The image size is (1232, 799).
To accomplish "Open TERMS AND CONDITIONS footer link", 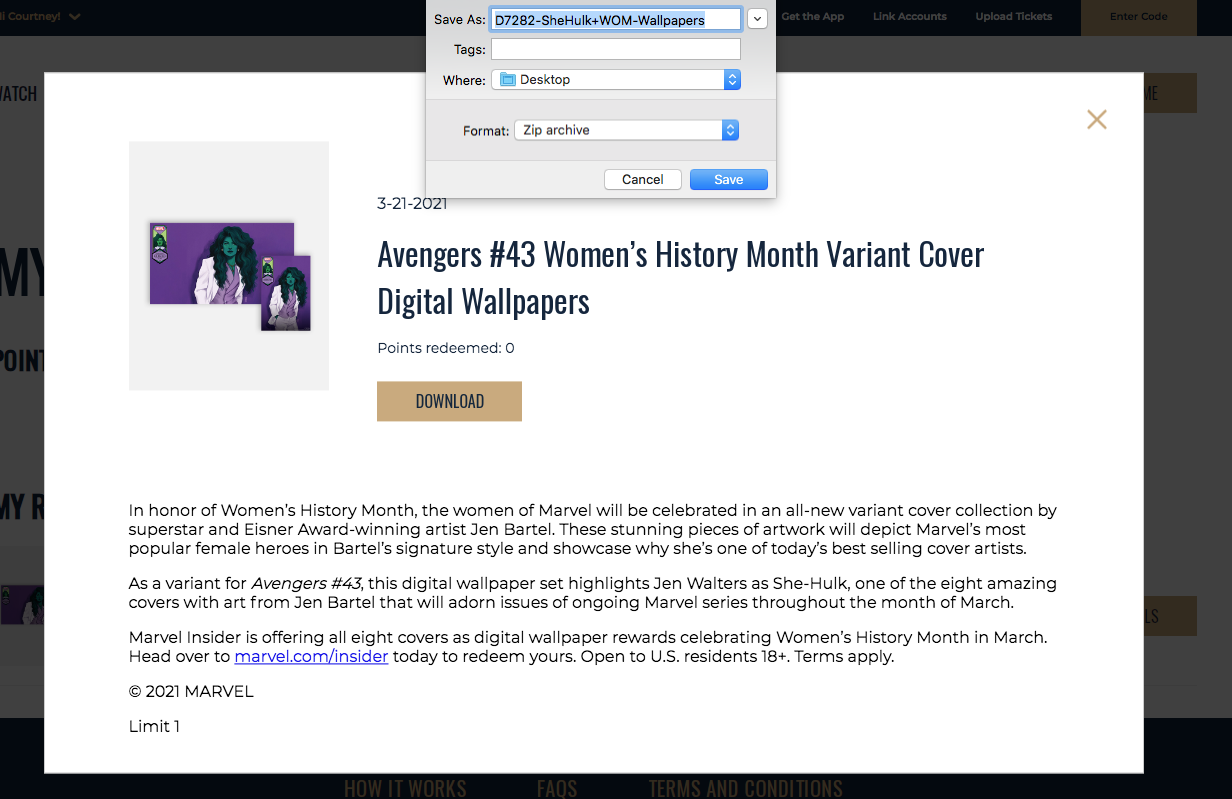I will pos(745,788).
